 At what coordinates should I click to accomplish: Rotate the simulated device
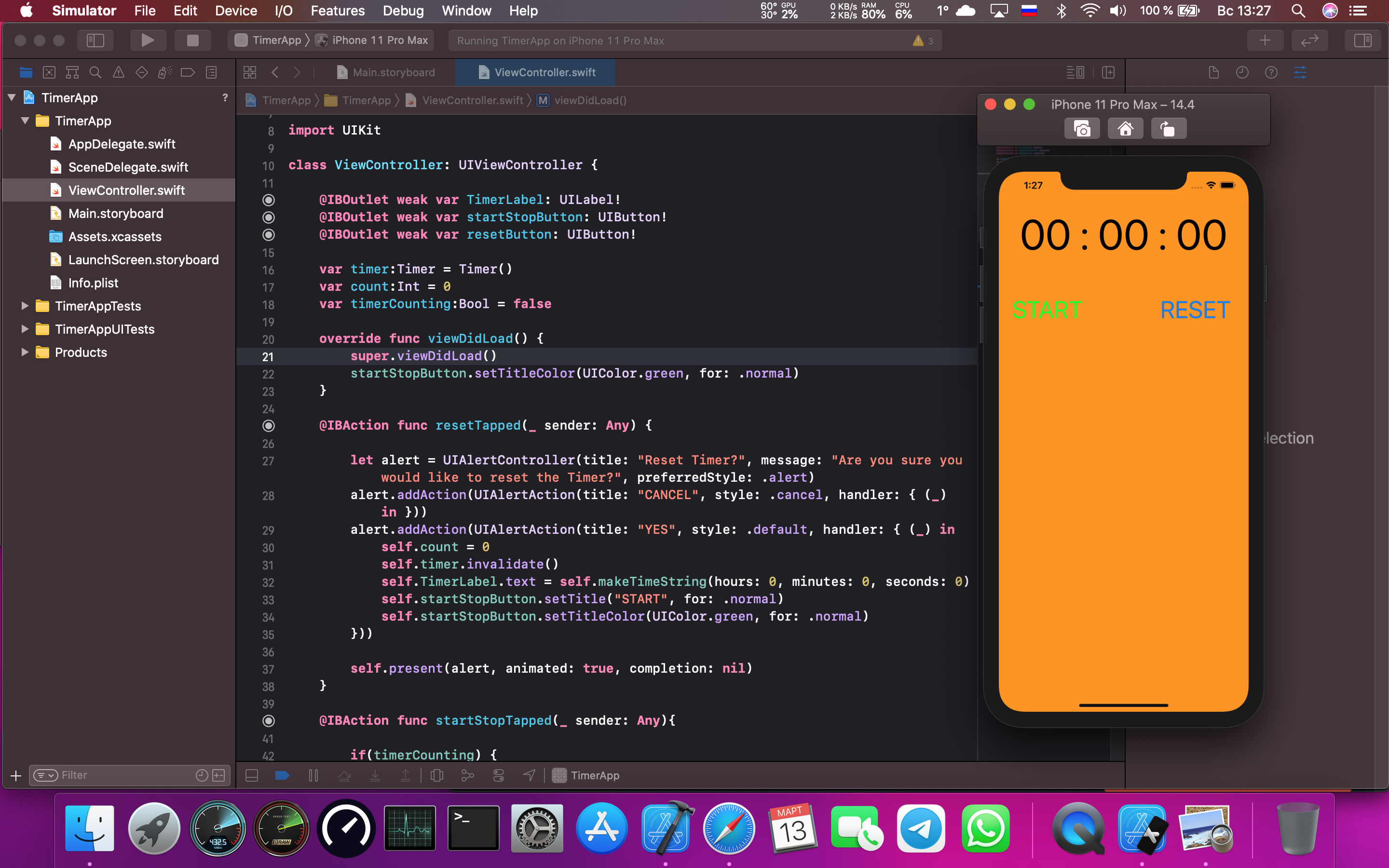(1169, 128)
